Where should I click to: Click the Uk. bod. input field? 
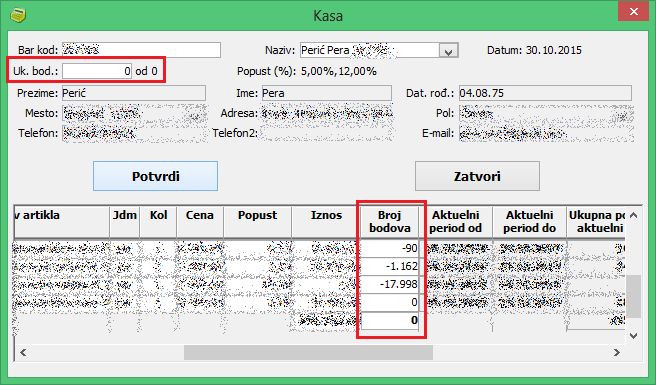coord(97,71)
